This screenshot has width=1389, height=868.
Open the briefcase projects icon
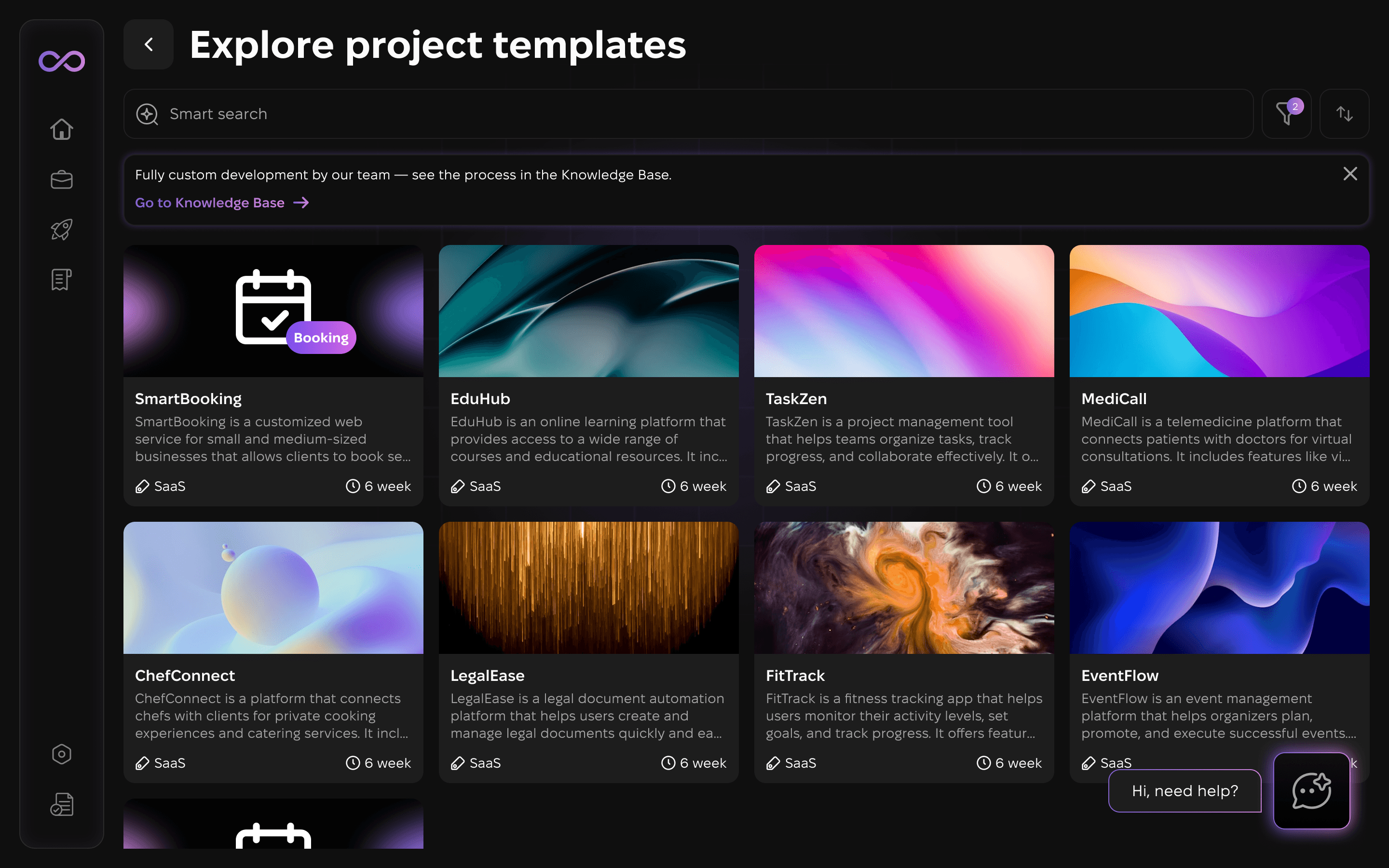[x=61, y=180]
